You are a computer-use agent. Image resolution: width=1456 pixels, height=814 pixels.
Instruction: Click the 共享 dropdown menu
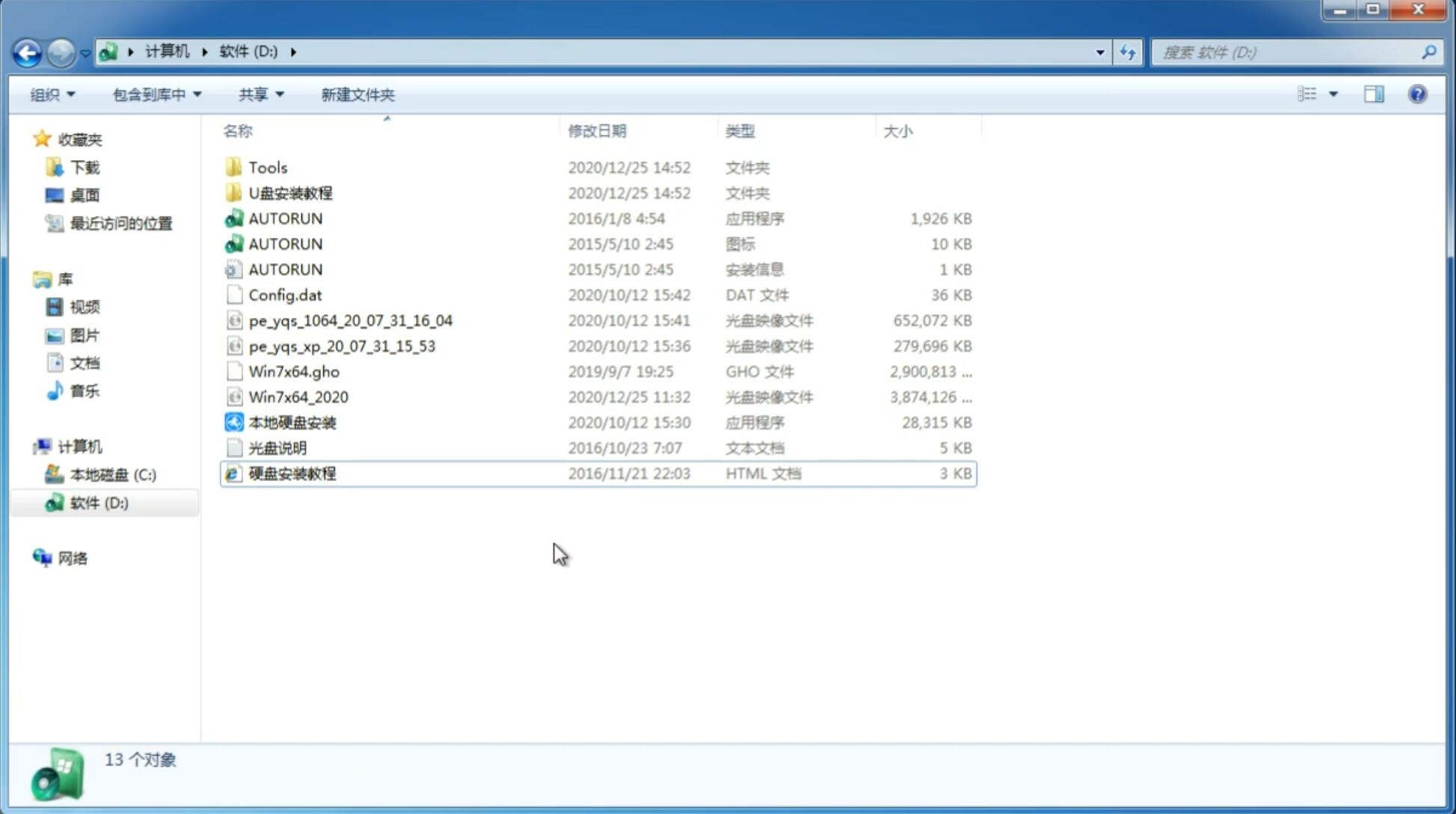pos(258,94)
